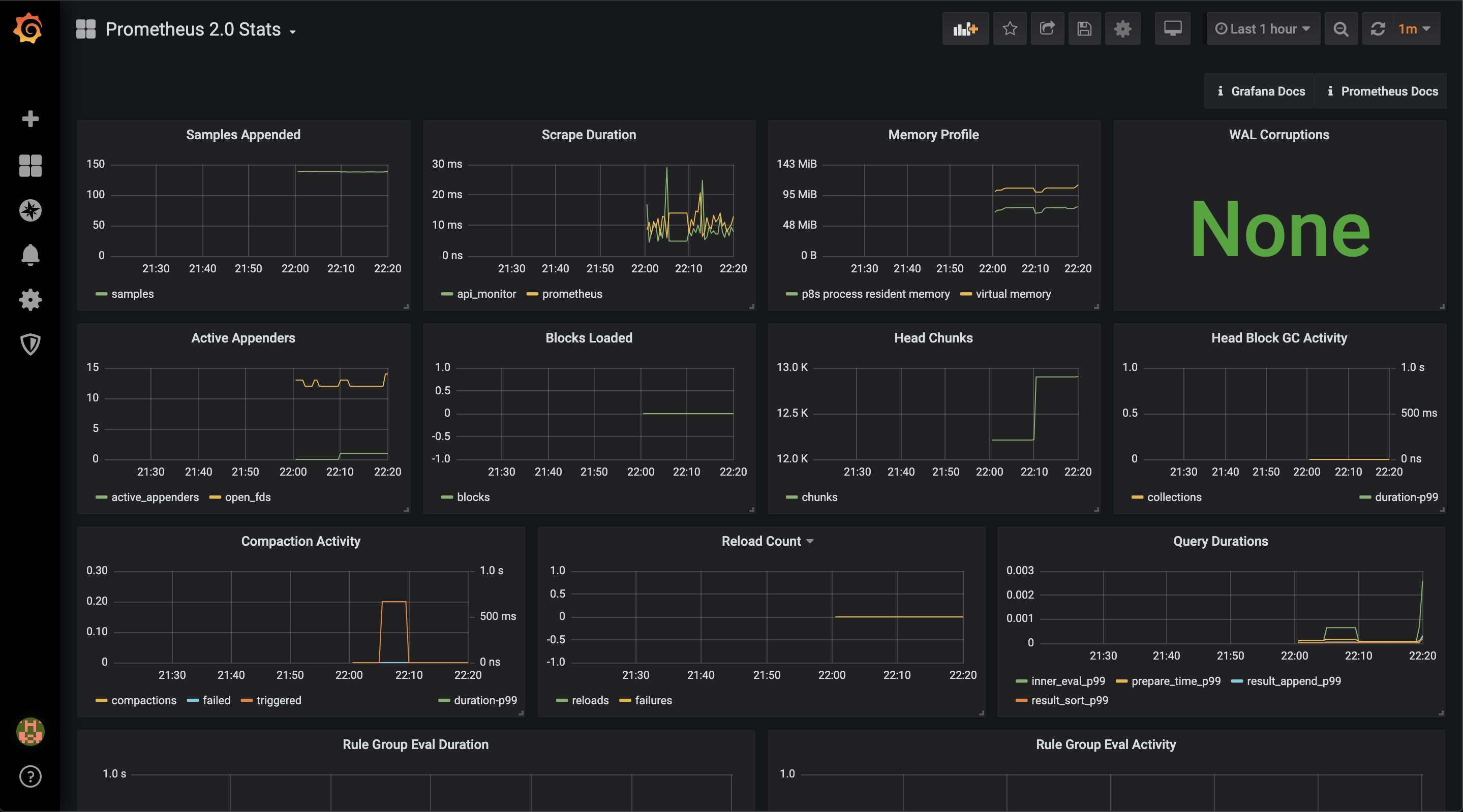
Task: Open the Query Durations panel title menu
Action: point(1221,541)
